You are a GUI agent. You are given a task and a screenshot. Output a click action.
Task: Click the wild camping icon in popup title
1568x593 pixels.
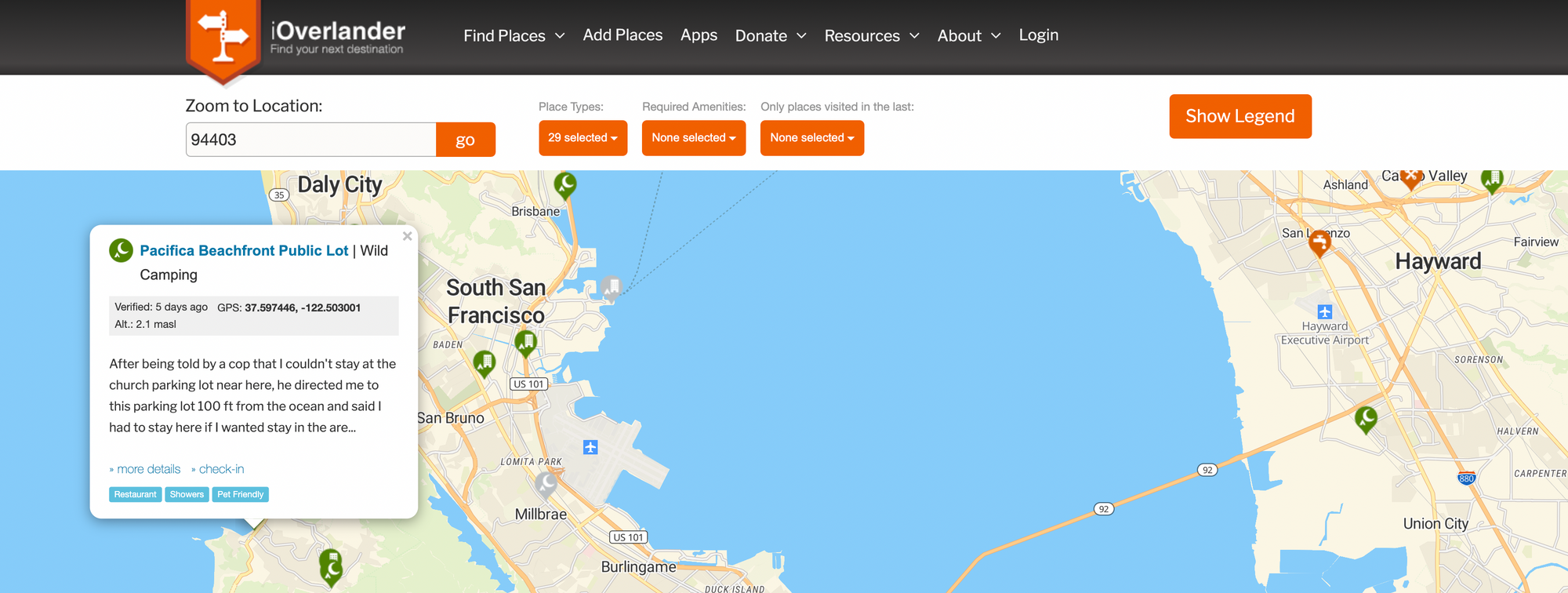pyautogui.click(x=121, y=250)
